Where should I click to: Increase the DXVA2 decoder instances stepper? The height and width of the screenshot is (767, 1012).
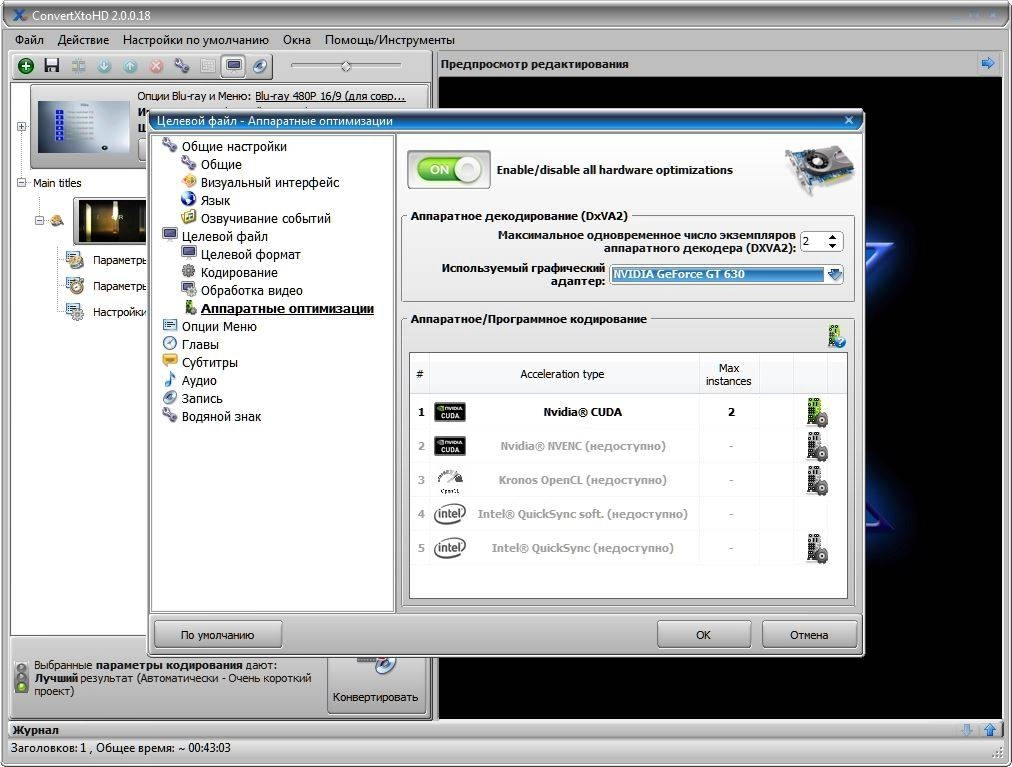pos(833,237)
